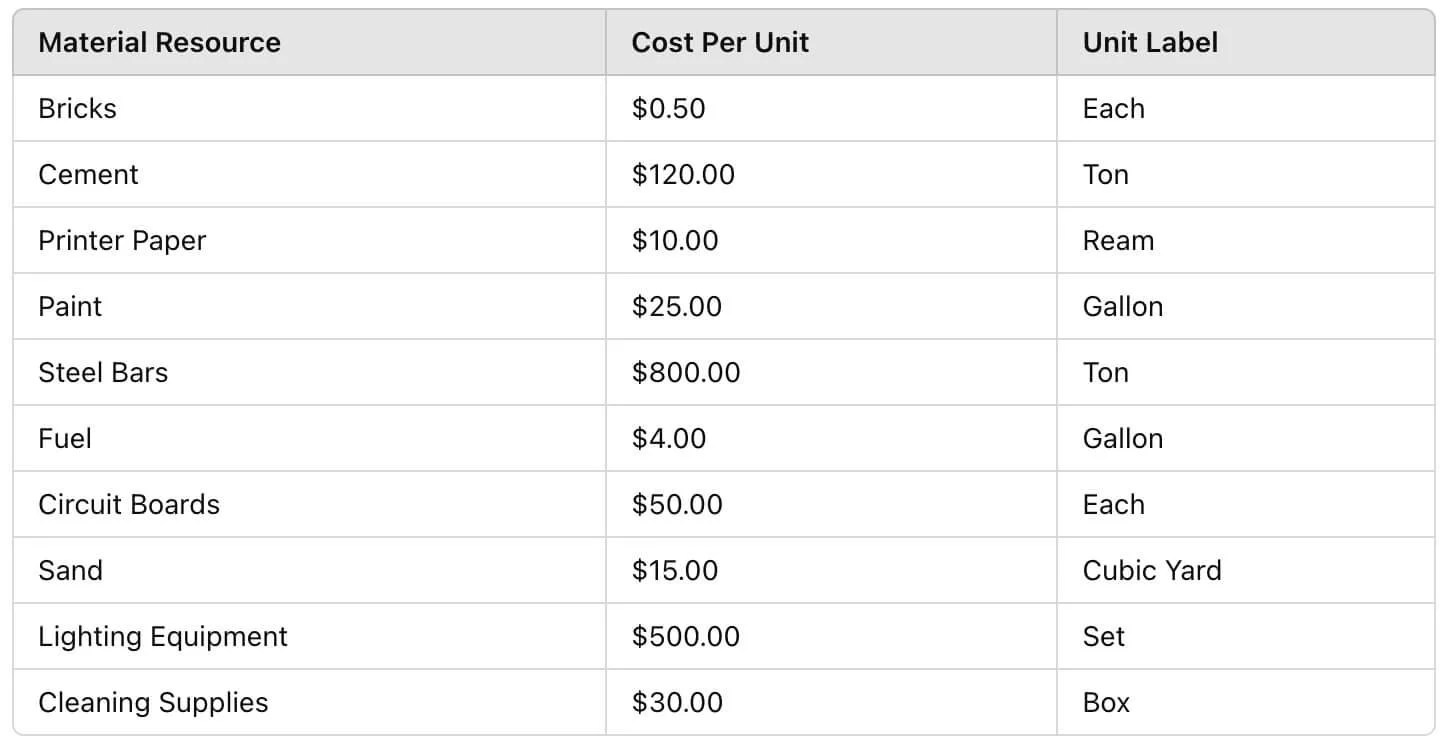Click the Box unit label cell
This screenshot has width=1446, height=750.
coord(1106,703)
